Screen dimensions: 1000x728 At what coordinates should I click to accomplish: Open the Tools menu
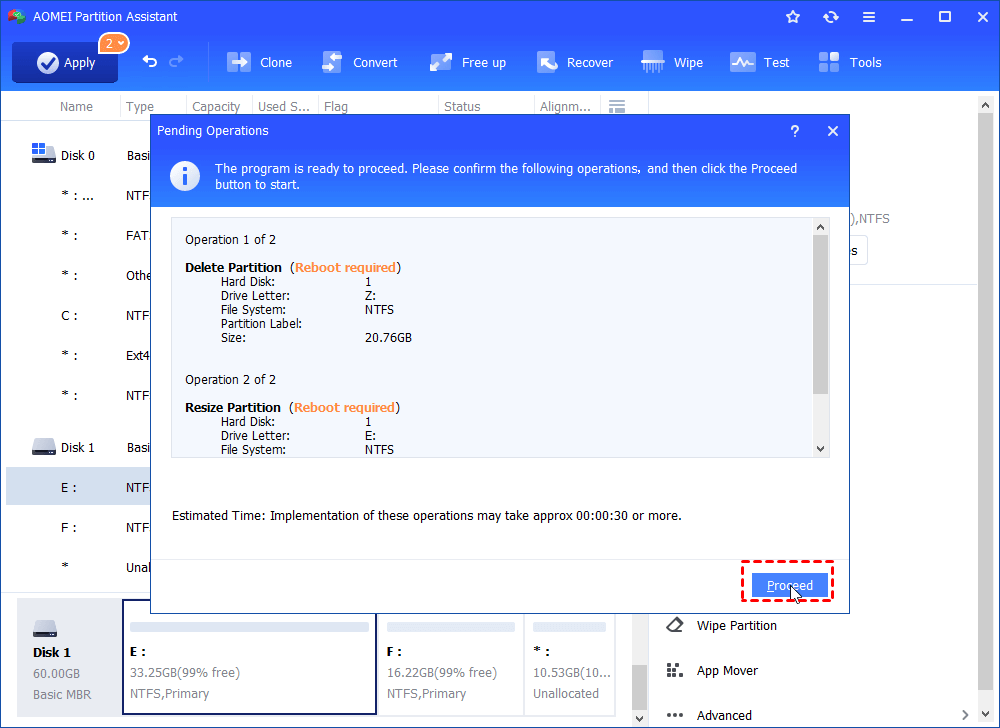click(849, 62)
